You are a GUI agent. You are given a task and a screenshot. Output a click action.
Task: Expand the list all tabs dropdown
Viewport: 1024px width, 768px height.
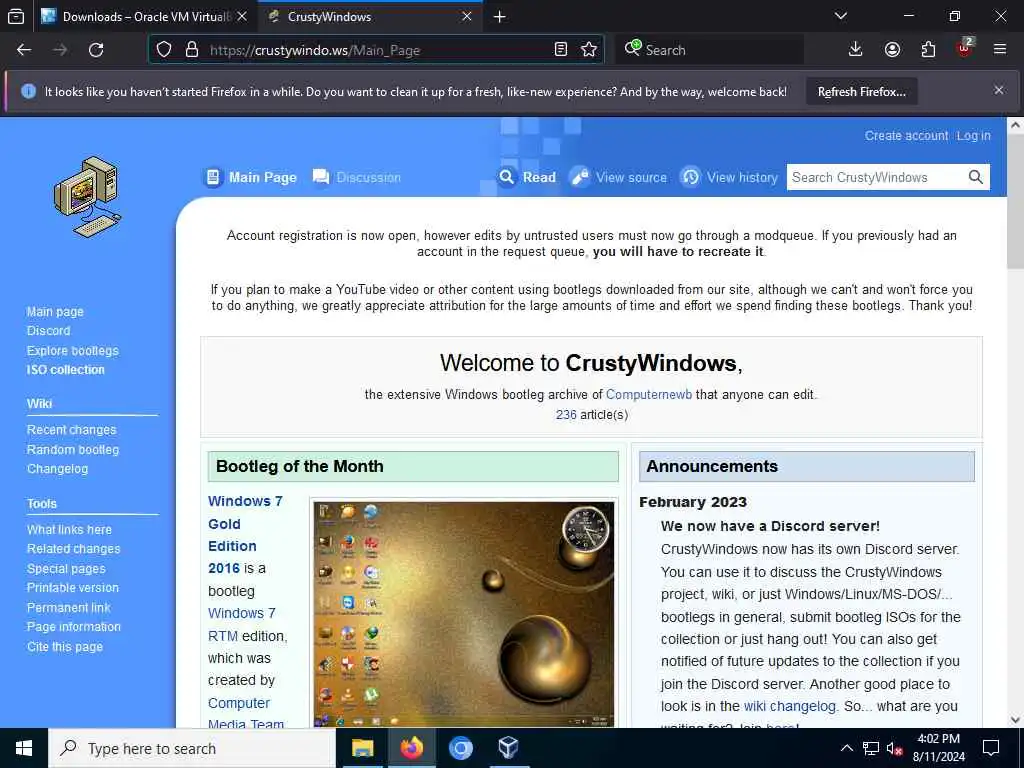(x=841, y=16)
